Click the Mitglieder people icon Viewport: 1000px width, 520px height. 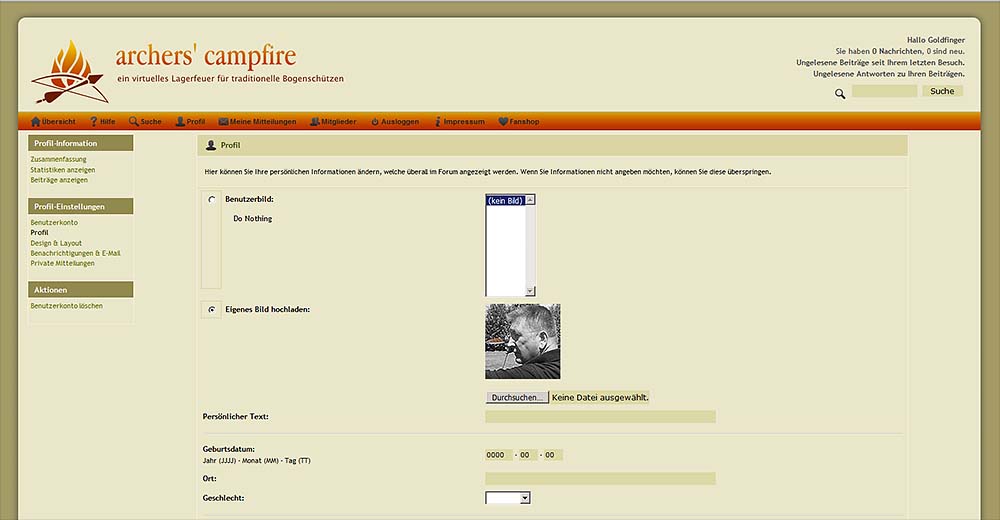point(315,122)
